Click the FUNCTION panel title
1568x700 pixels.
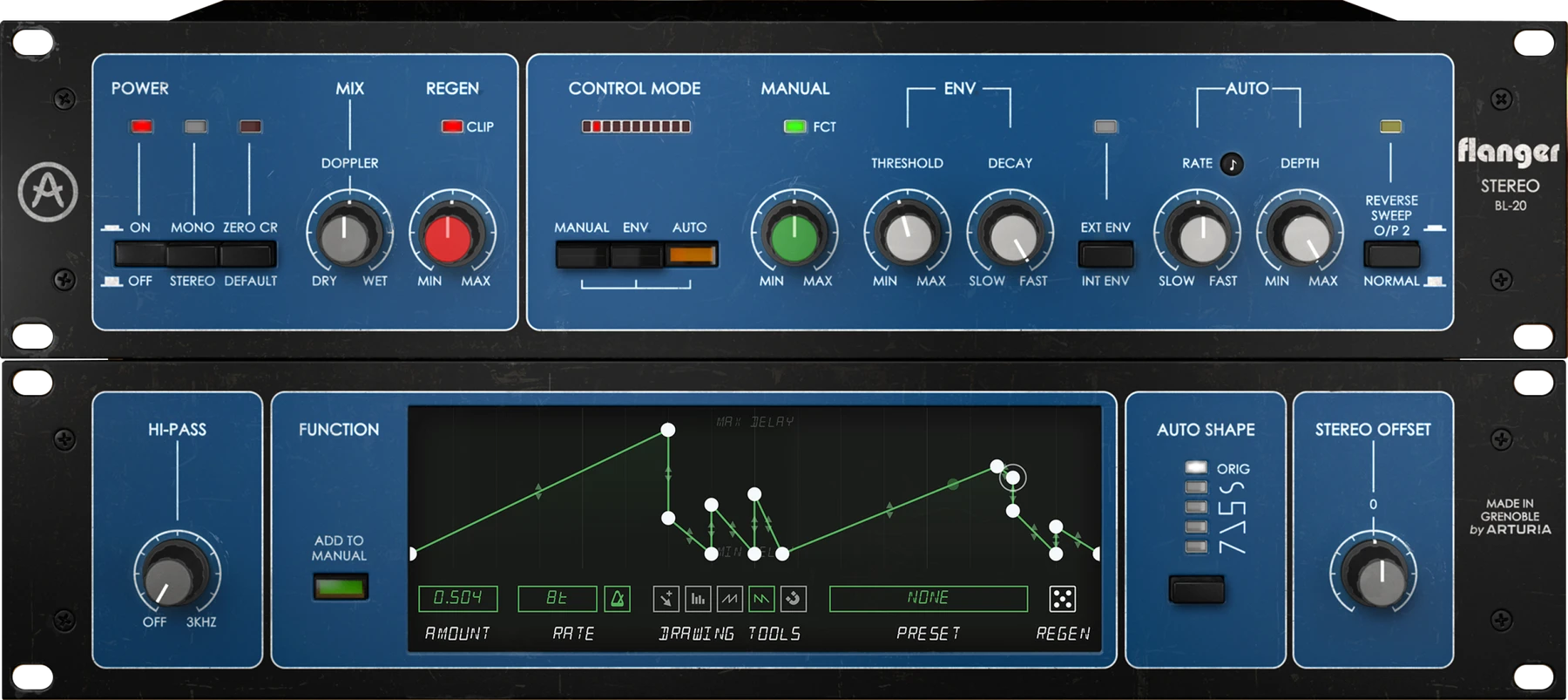click(x=339, y=430)
